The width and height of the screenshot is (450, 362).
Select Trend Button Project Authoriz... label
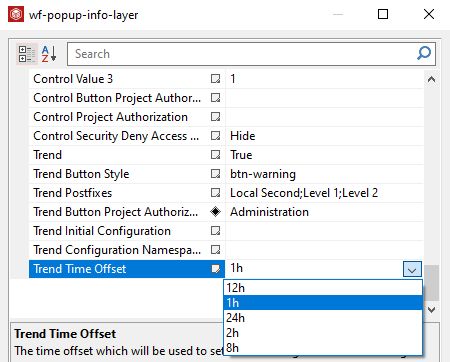point(116,212)
